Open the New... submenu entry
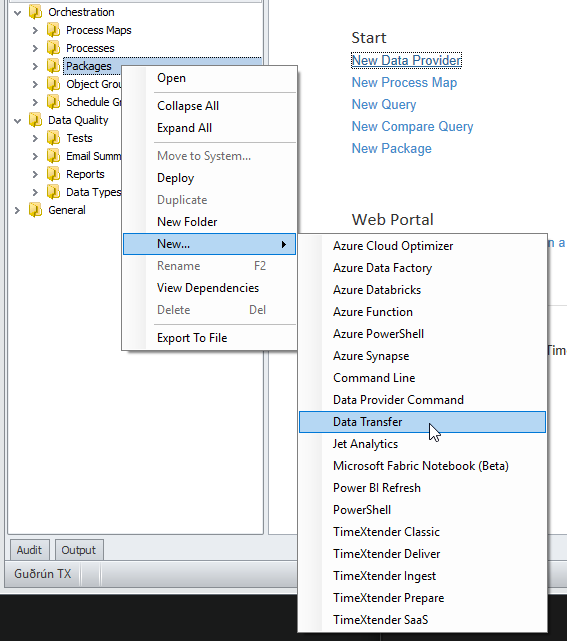This screenshot has height=641, width=567. click(209, 244)
